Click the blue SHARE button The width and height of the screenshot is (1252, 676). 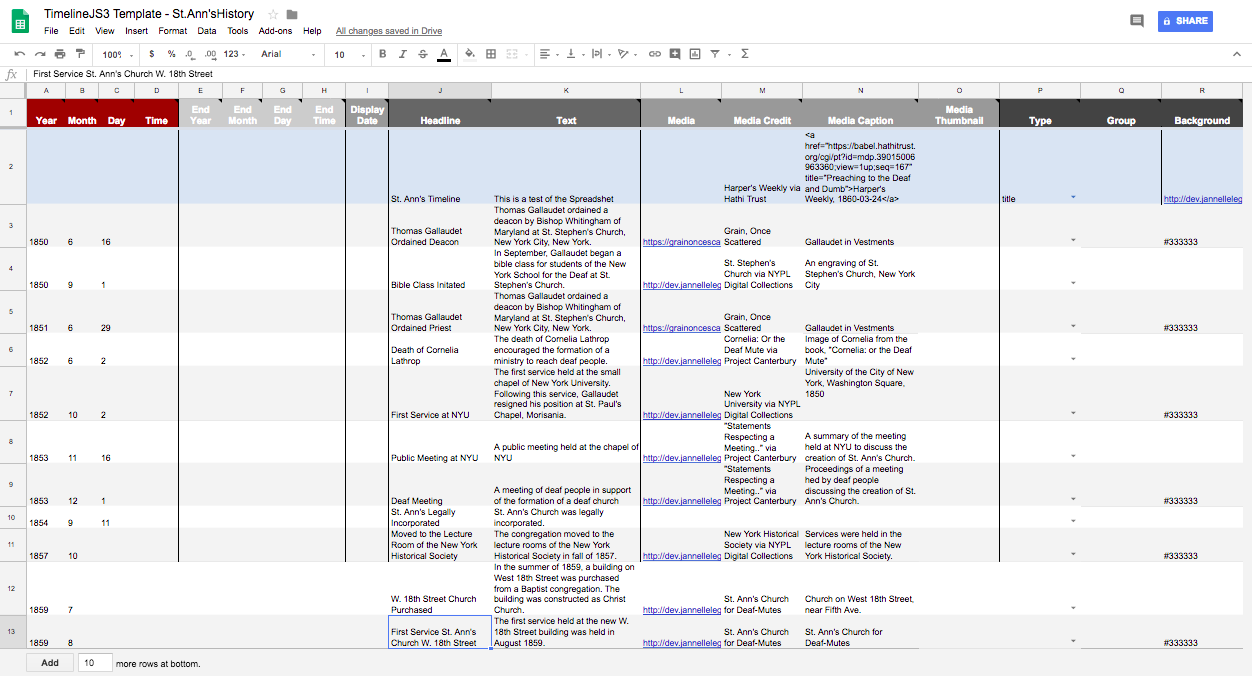pos(1184,21)
